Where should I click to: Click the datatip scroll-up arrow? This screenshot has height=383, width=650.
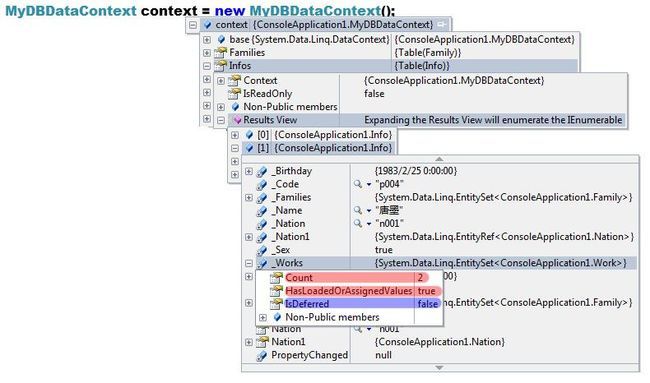pos(439,159)
